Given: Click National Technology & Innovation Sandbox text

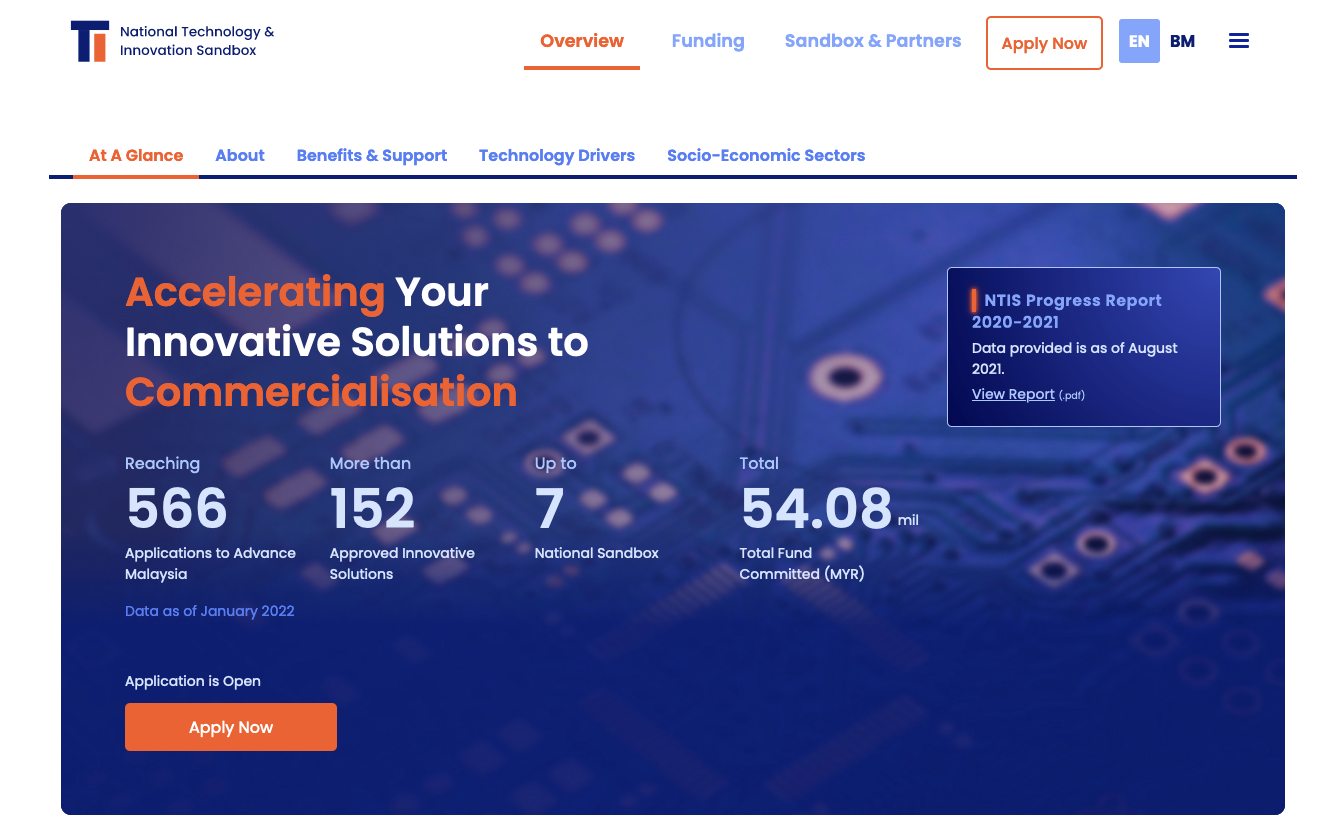Looking at the screenshot, I should pyautogui.click(x=197, y=41).
